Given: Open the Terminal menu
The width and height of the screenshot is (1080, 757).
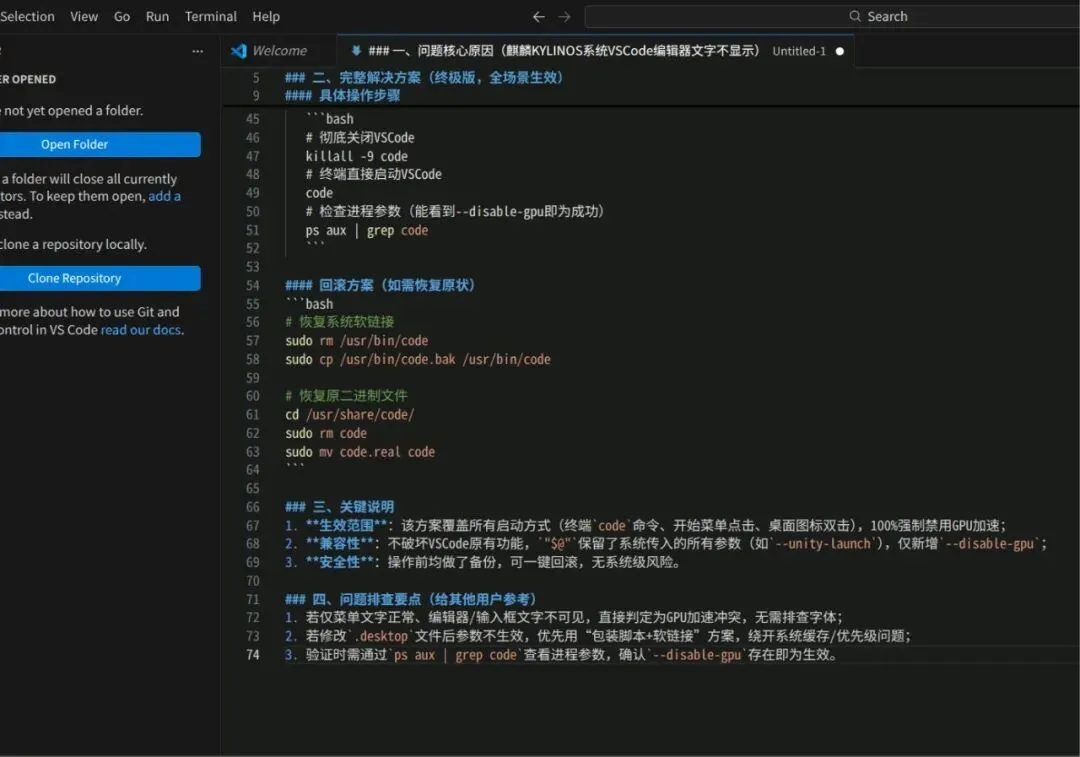Looking at the screenshot, I should tap(211, 17).
